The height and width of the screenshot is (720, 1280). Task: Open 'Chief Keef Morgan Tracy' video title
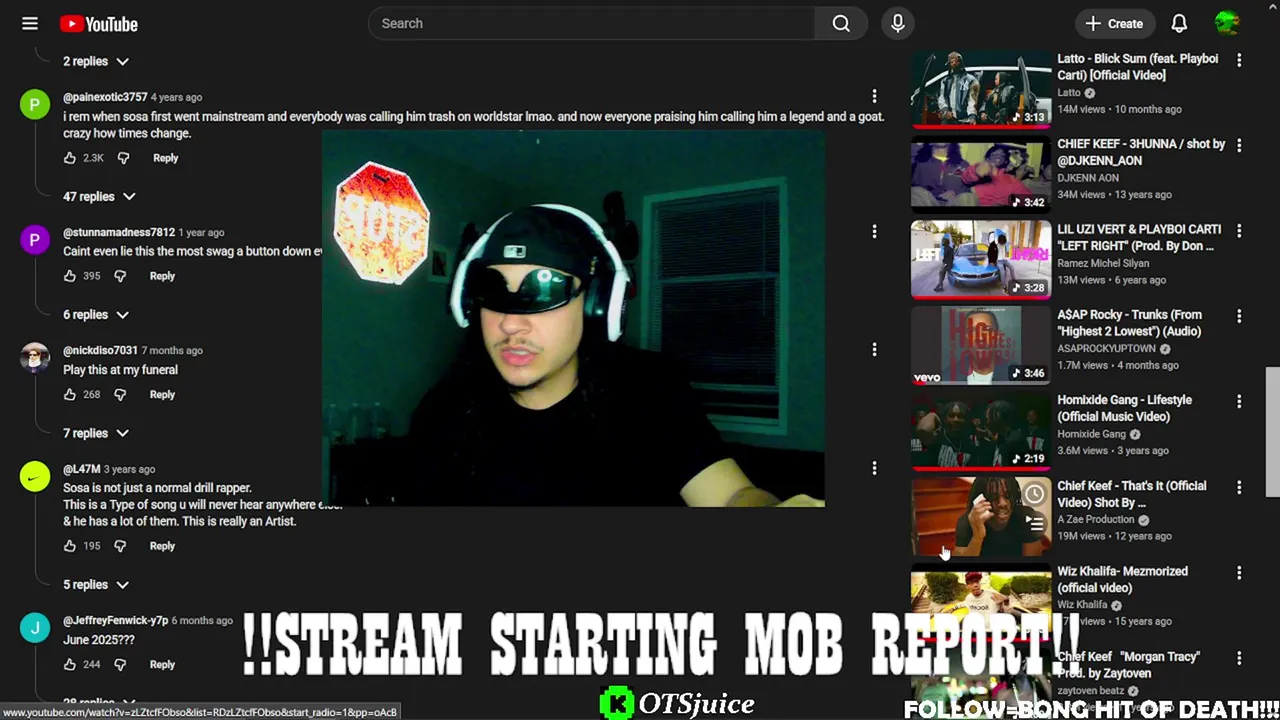pos(1129,665)
